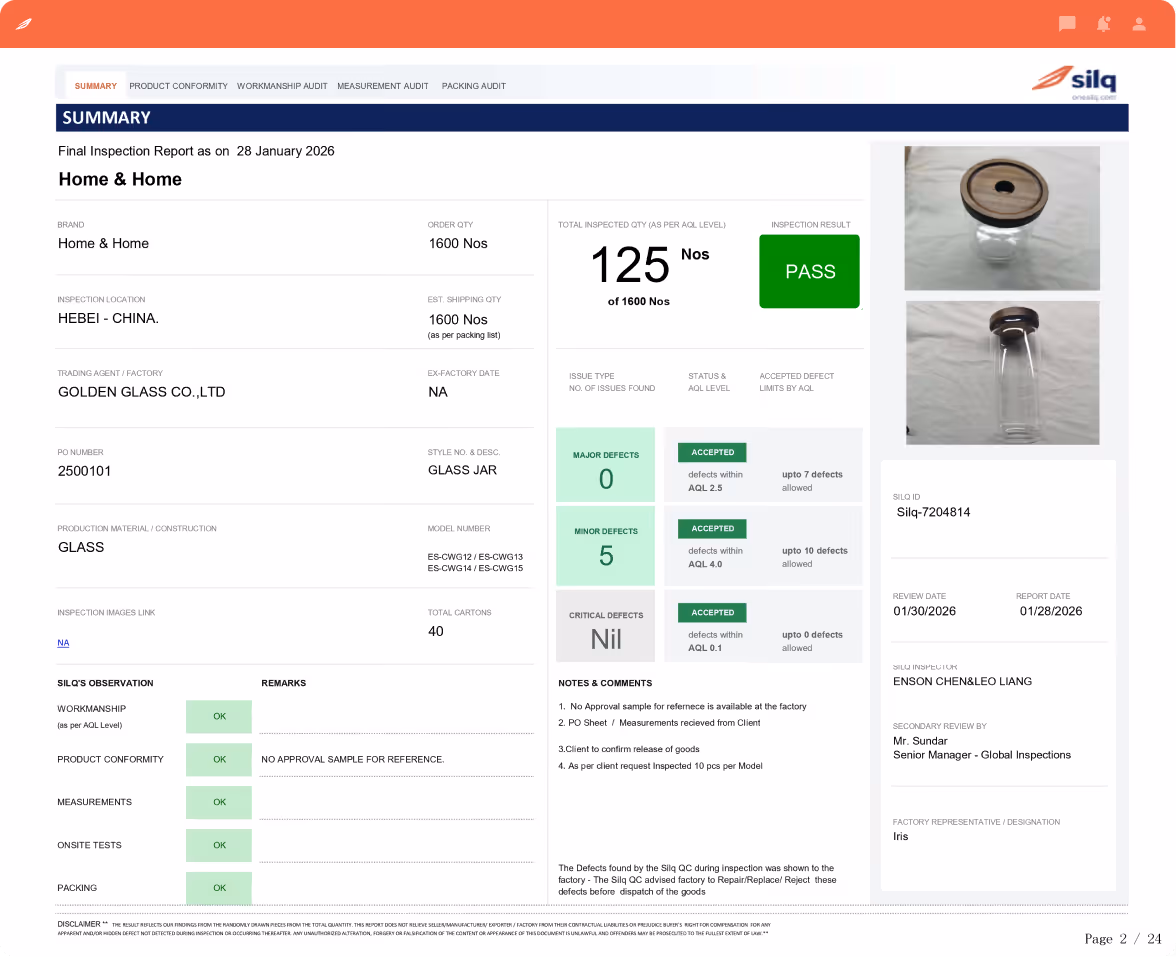
Task: Click the HEBEI - CHINA. location text
Action: tap(108, 318)
